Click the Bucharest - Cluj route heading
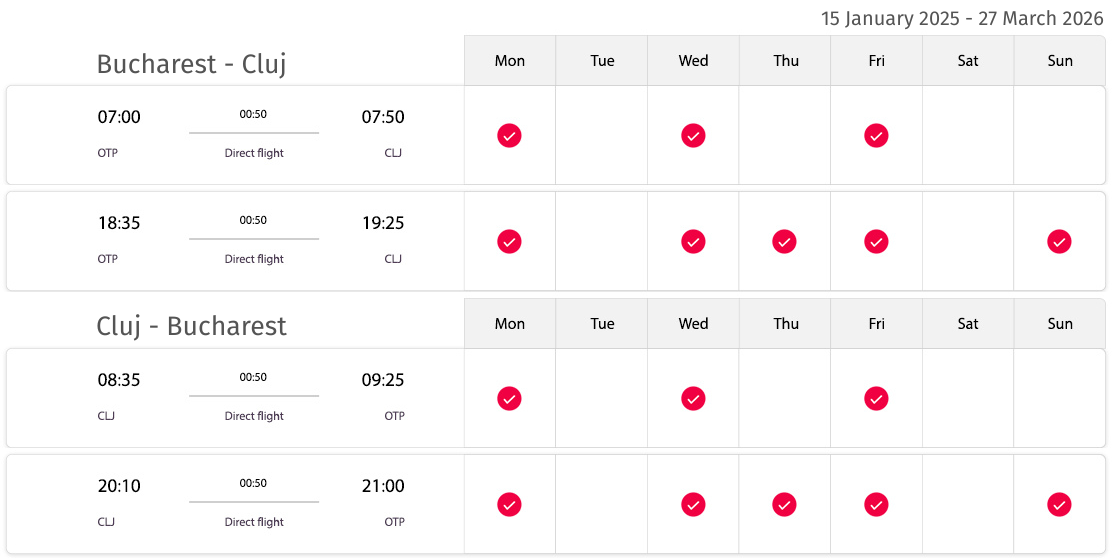The image size is (1112, 560). [x=191, y=65]
